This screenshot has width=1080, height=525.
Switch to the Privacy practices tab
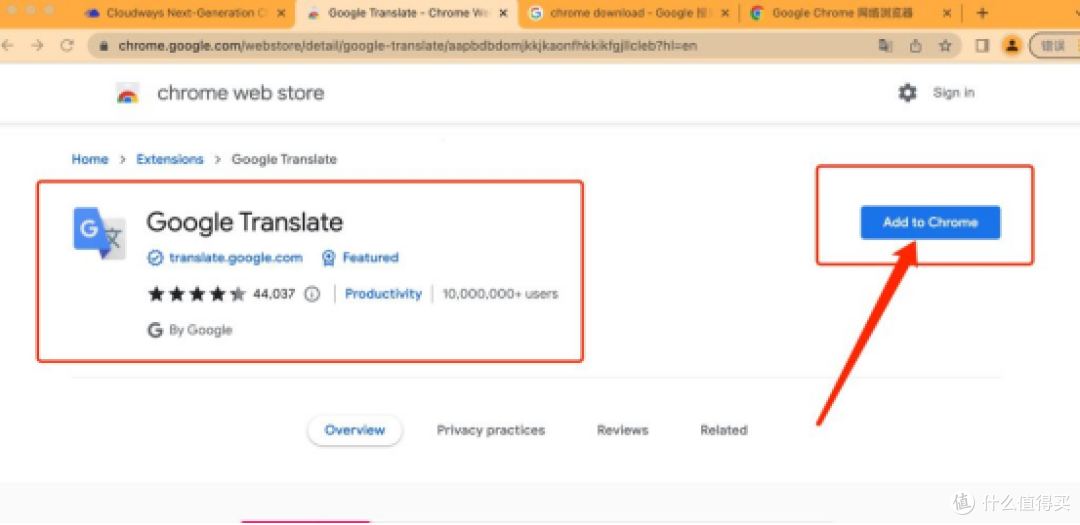[x=490, y=430]
